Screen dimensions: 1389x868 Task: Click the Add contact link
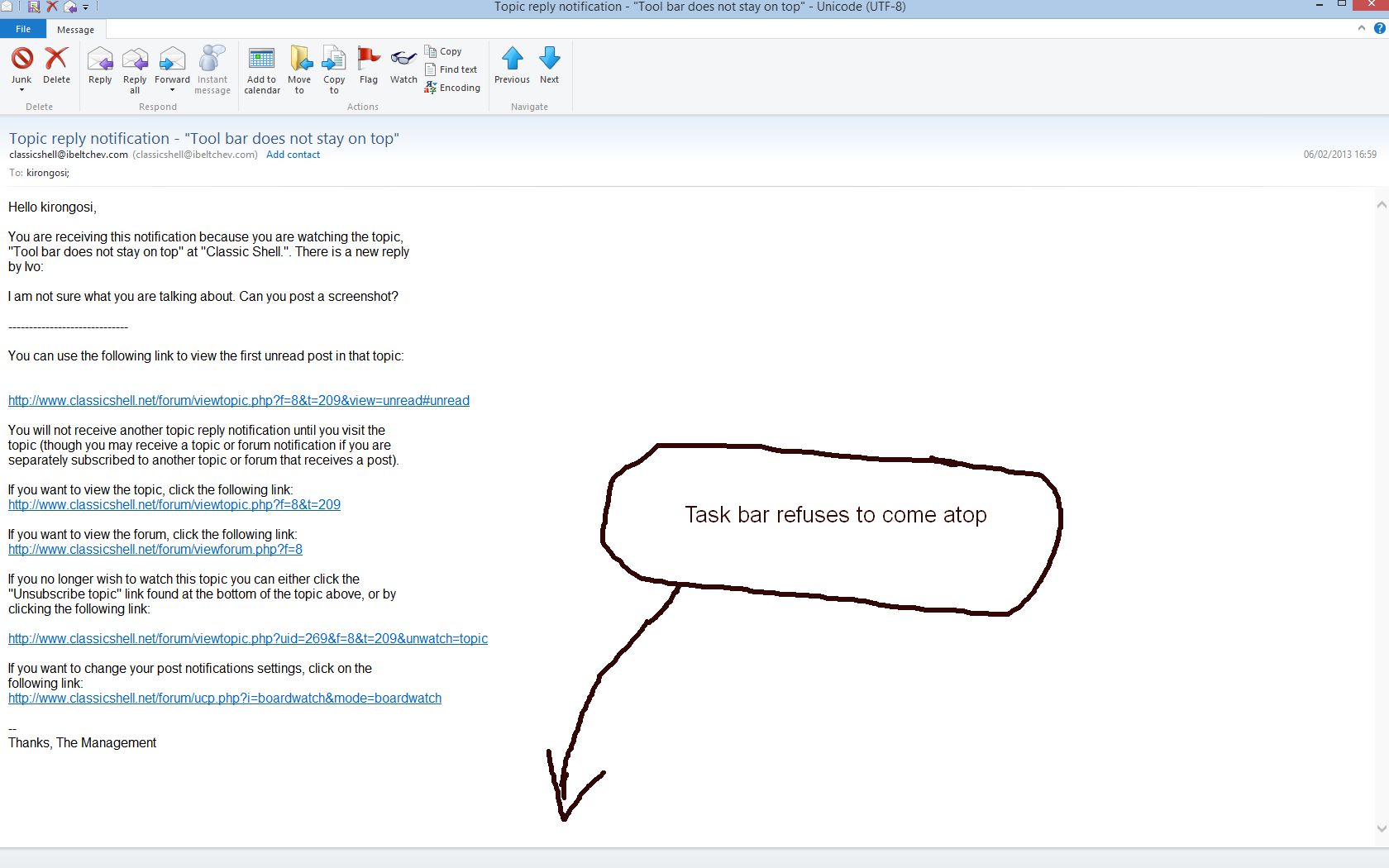293,155
